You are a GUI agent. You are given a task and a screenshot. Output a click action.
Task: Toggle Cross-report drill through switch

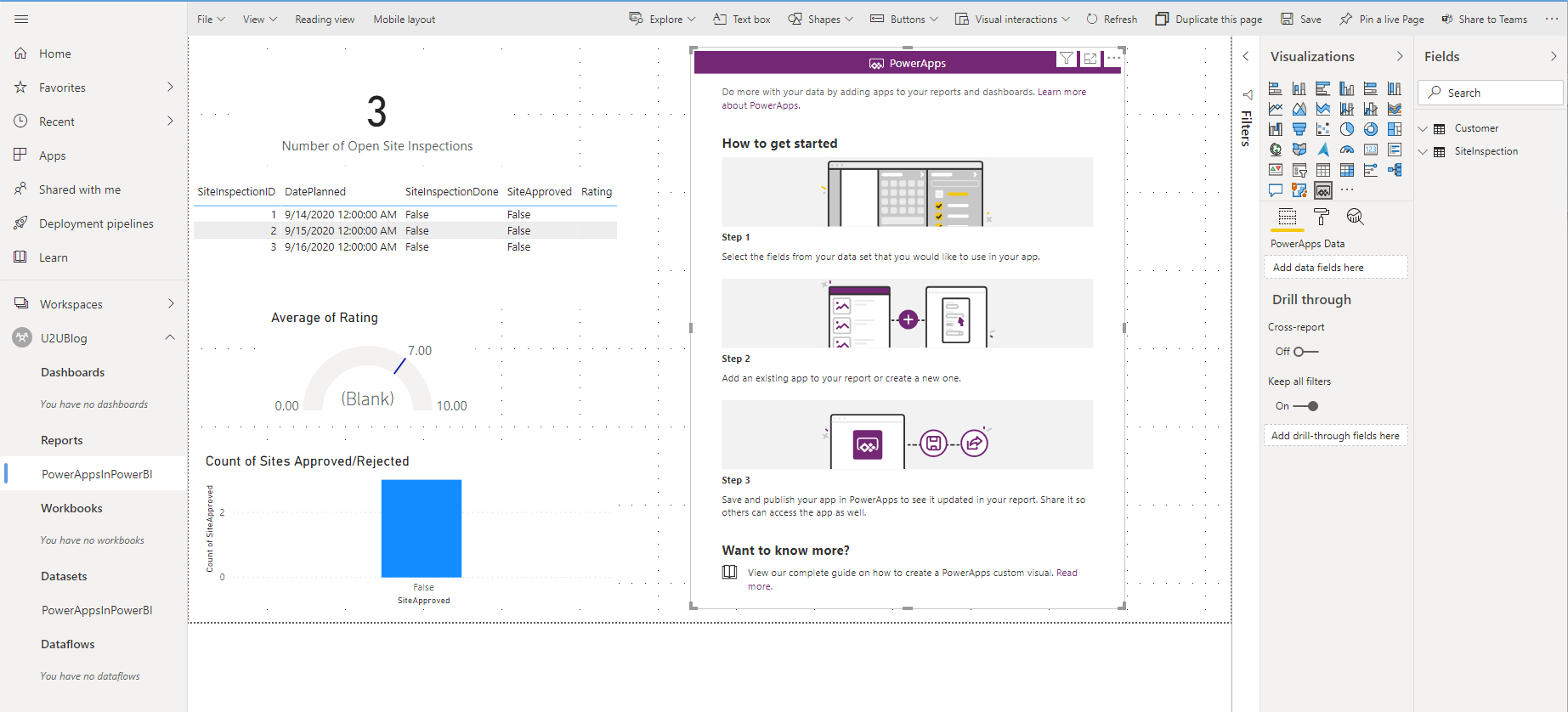click(1305, 352)
